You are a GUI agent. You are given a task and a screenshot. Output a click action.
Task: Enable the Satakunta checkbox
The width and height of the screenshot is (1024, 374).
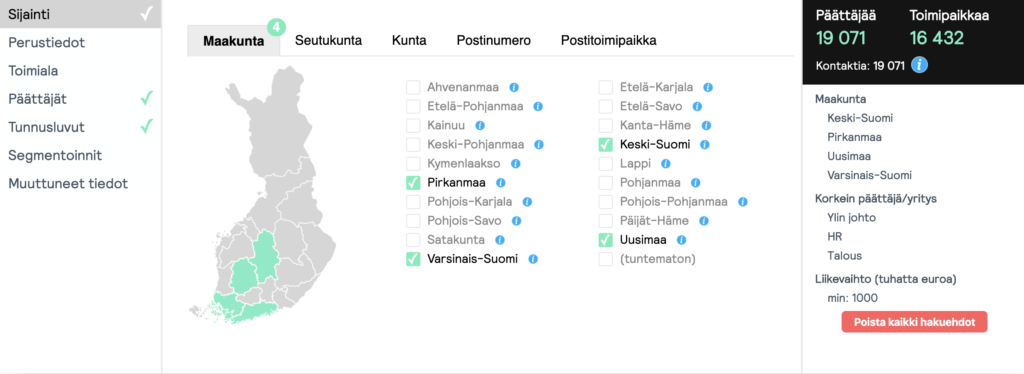(413, 240)
